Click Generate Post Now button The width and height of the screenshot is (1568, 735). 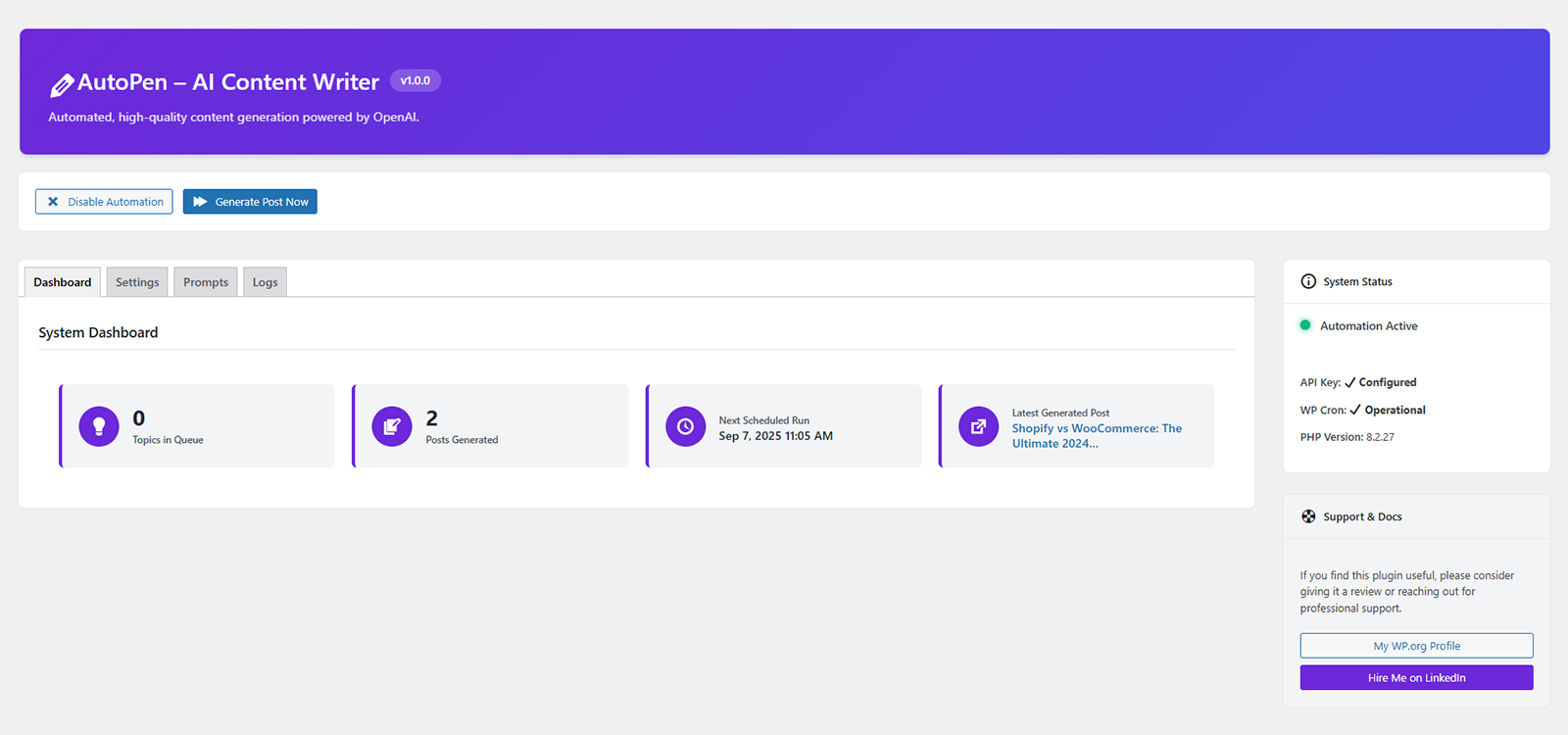tap(250, 202)
